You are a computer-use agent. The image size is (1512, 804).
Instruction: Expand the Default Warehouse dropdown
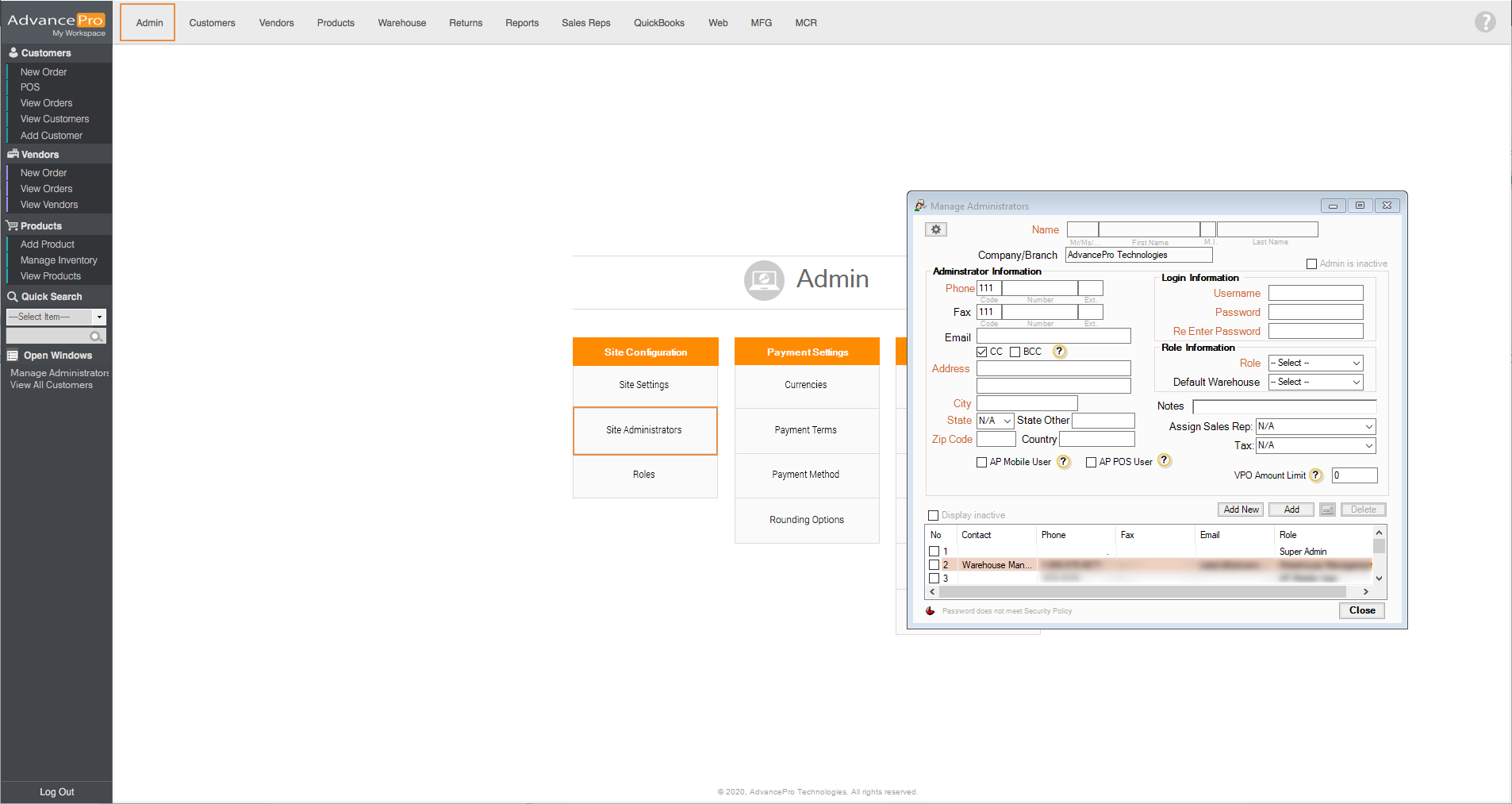pos(1315,382)
